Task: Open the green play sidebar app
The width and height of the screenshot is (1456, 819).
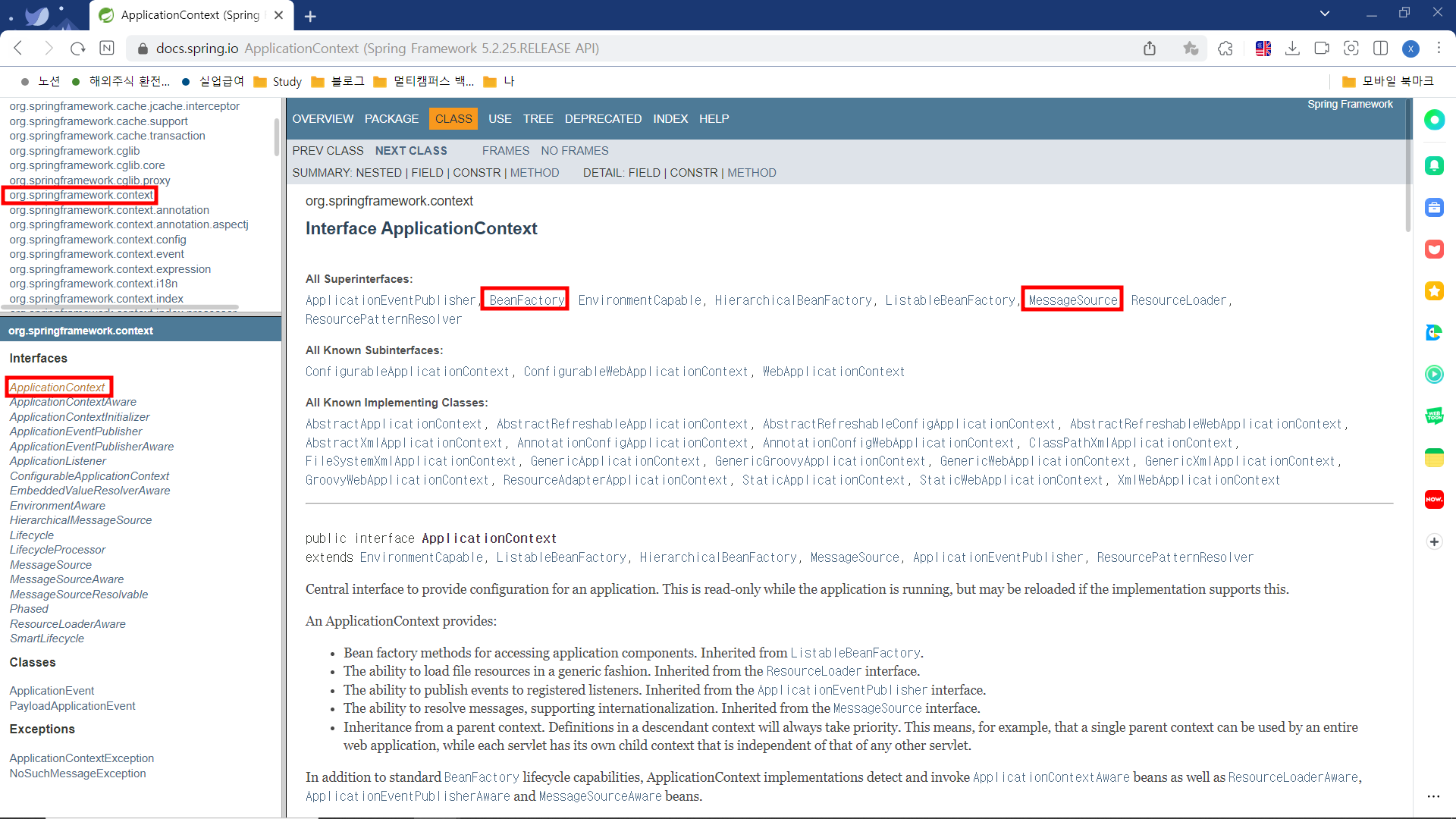Action: [1434, 374]
